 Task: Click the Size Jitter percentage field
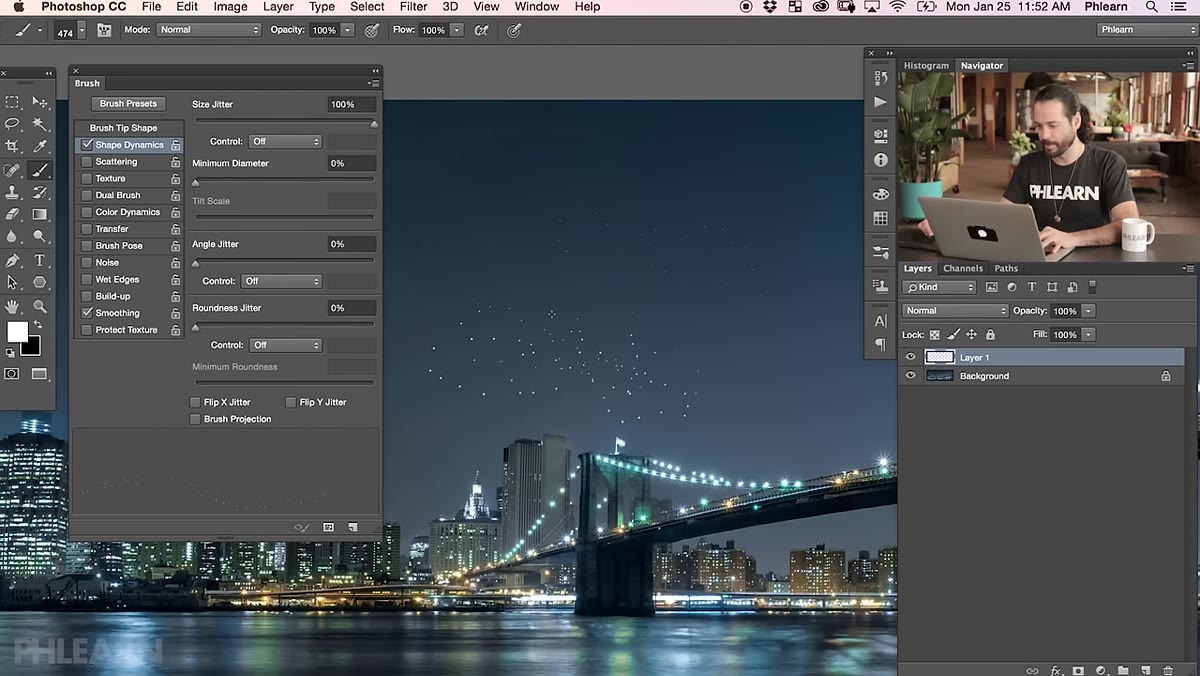point(352,104)
